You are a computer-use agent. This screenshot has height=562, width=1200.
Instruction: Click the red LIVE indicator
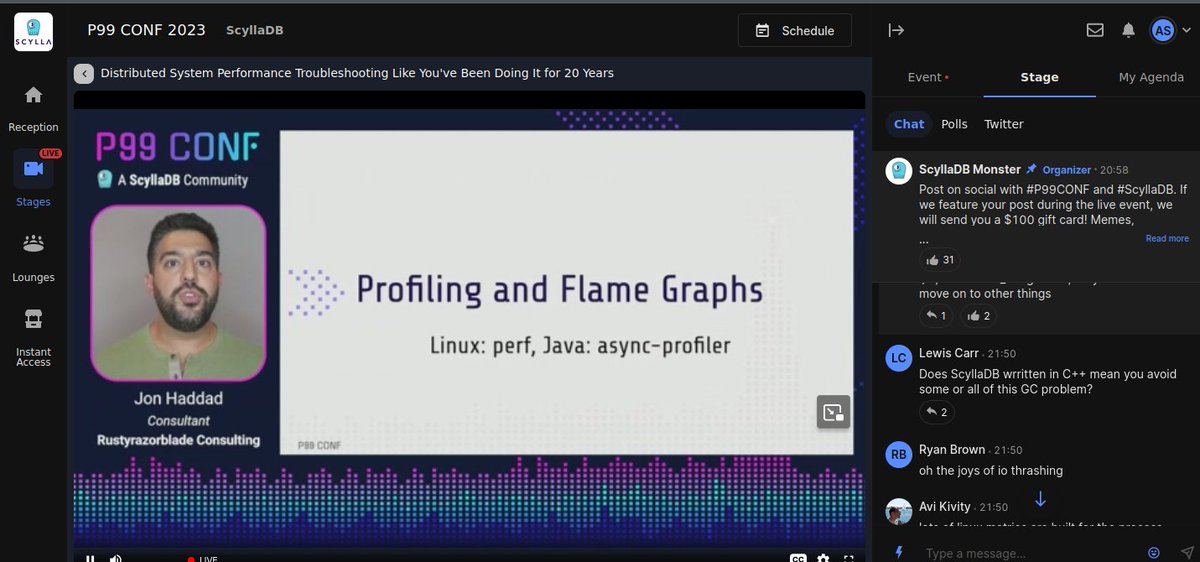point(203,558)
